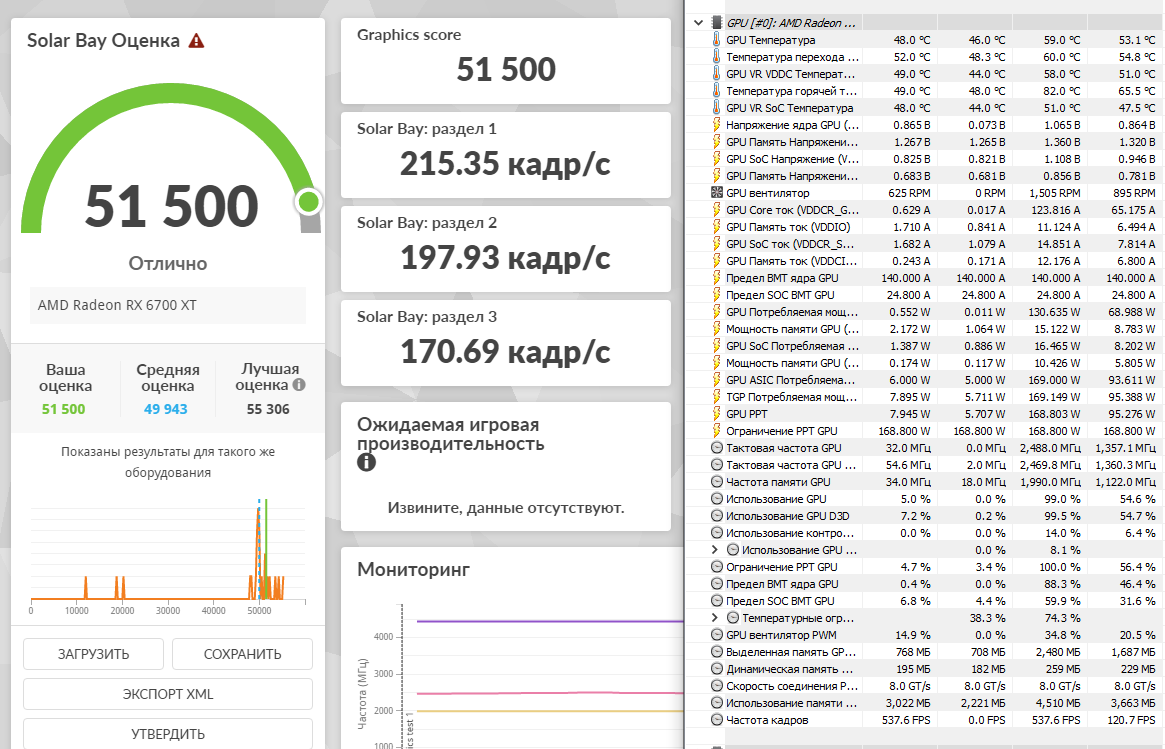The image size is (1165, 749).
Task: Click the СОХРАНИТЬ button
Action: click(x=242, y=654)
